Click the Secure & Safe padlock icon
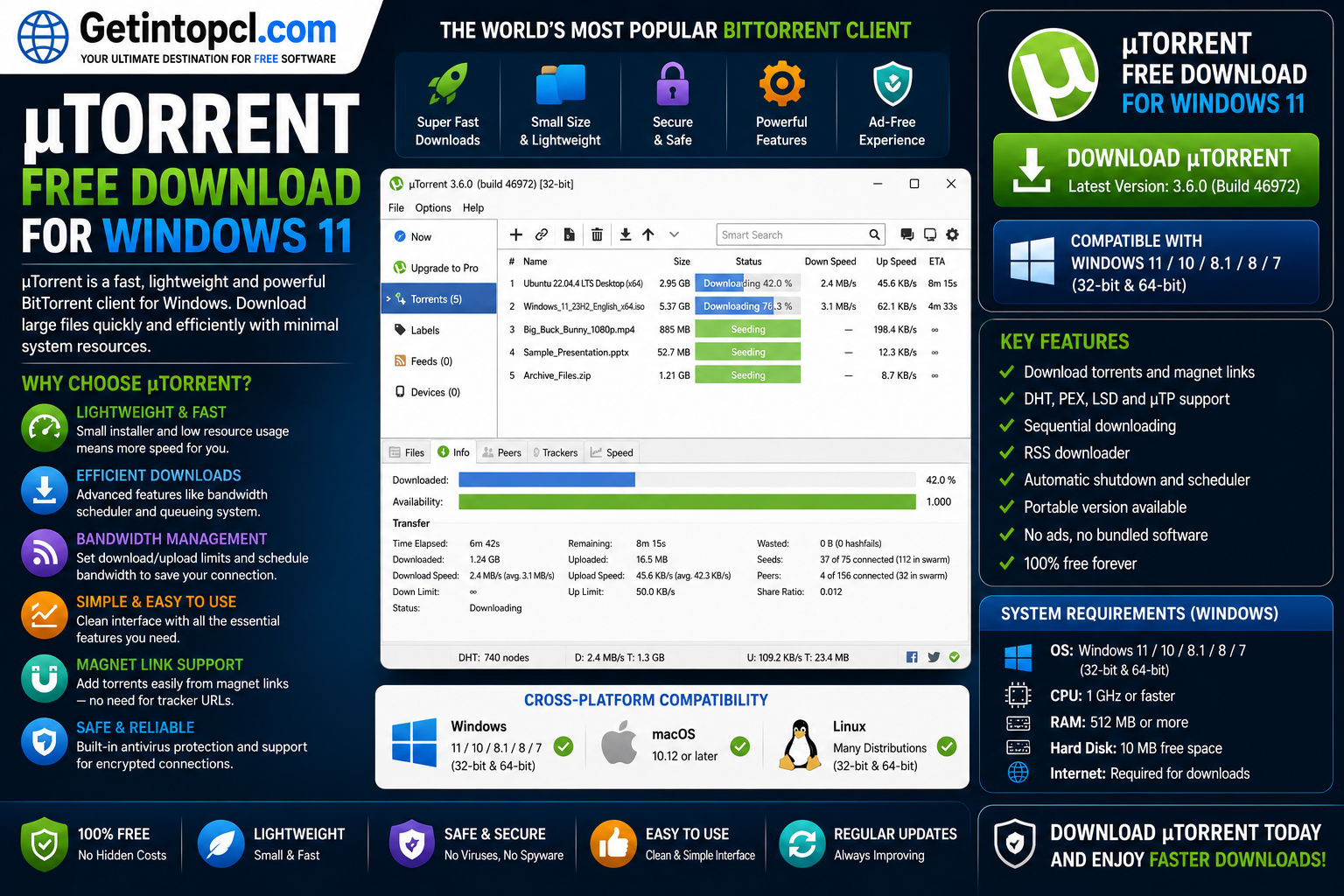 click(x=673, y=84)
